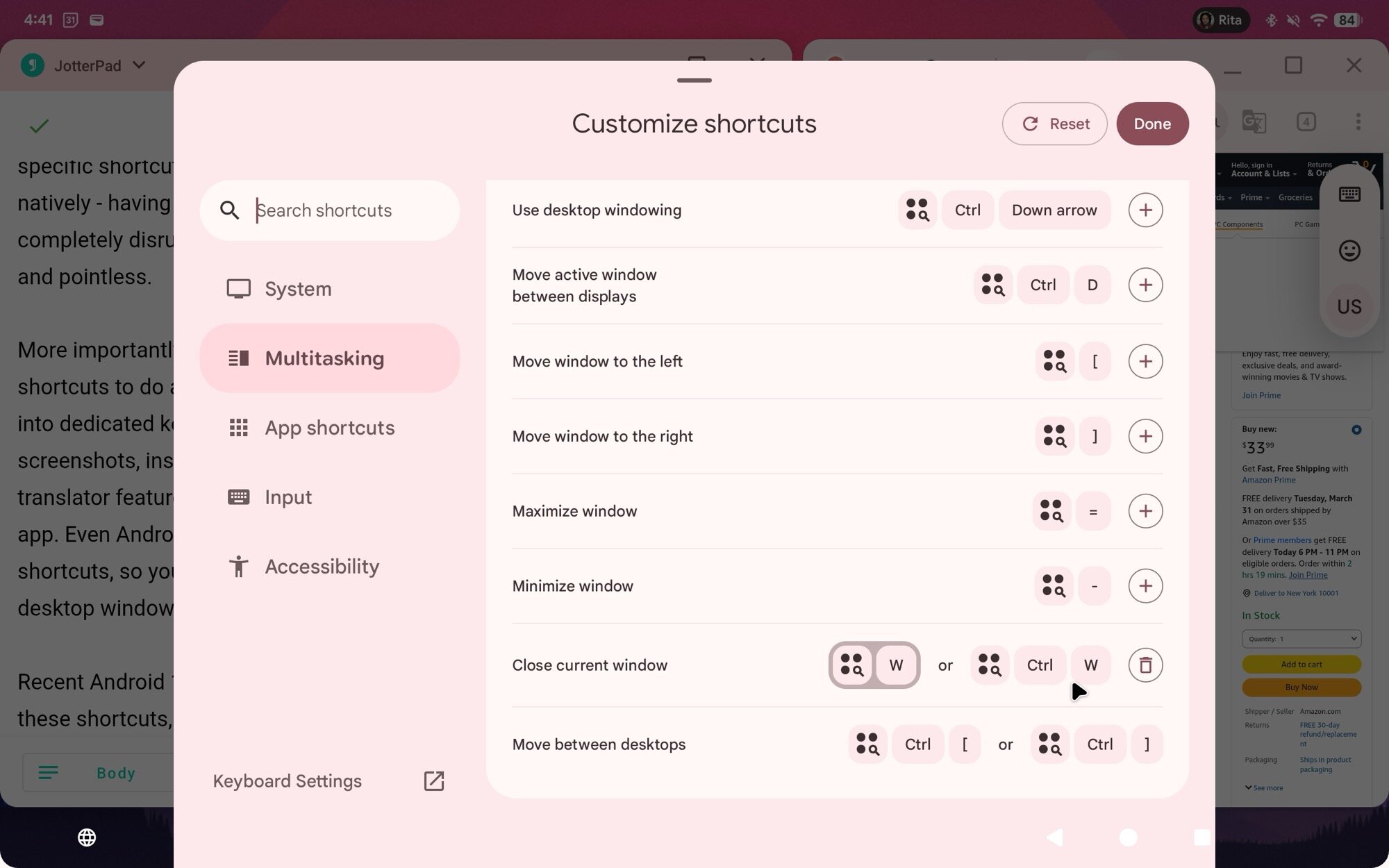1389x868 pixels.
Task: Click keyboard icon in floating side panel
Action: tap(1349, 194)
